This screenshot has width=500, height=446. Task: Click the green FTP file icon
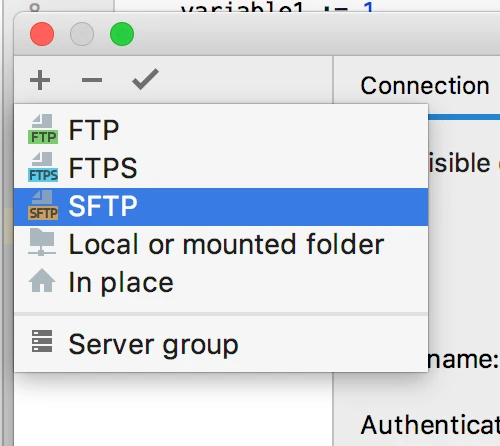(43, 129)
